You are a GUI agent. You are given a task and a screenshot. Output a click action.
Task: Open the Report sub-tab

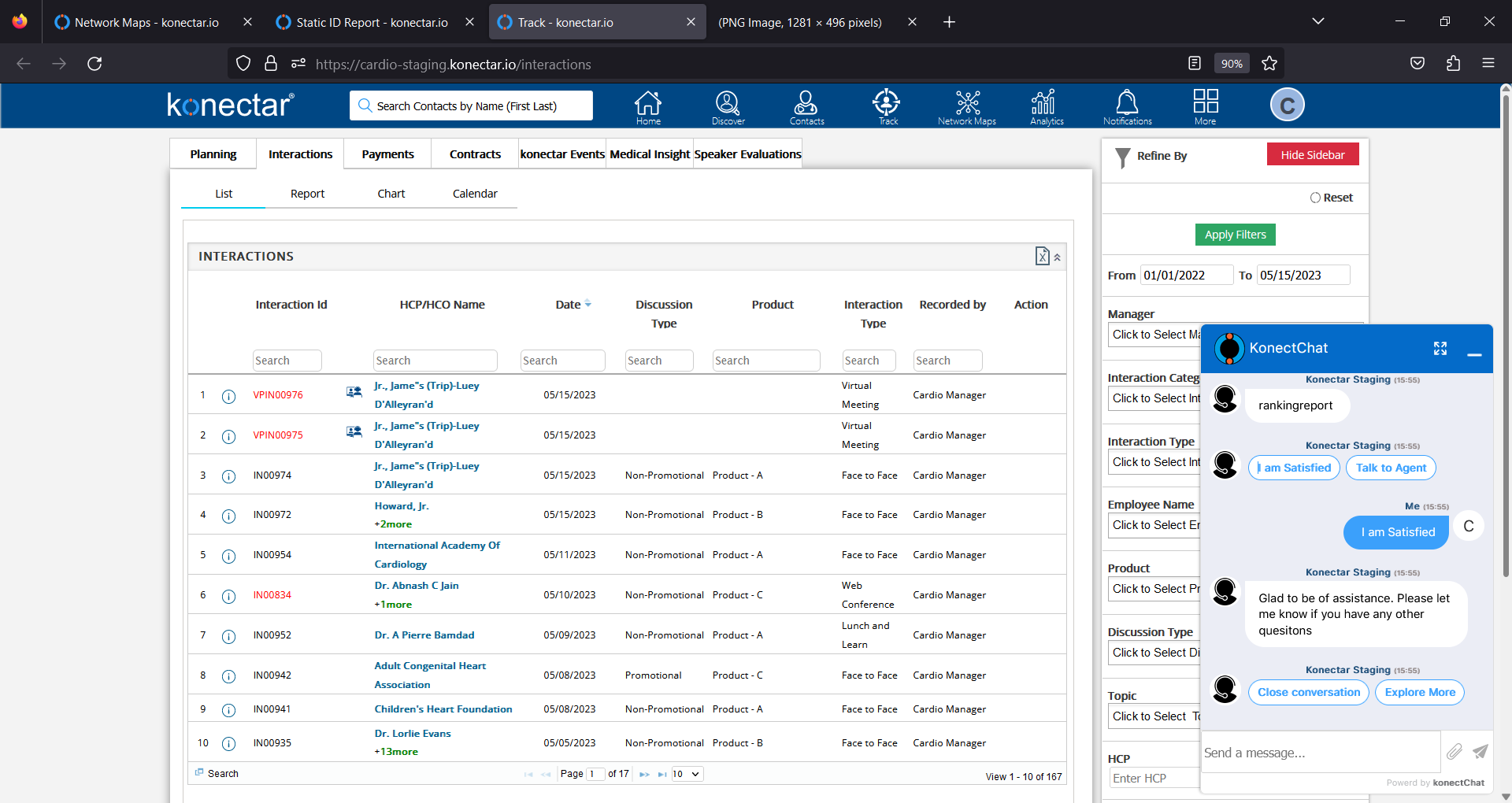click(x=307, y=194)
